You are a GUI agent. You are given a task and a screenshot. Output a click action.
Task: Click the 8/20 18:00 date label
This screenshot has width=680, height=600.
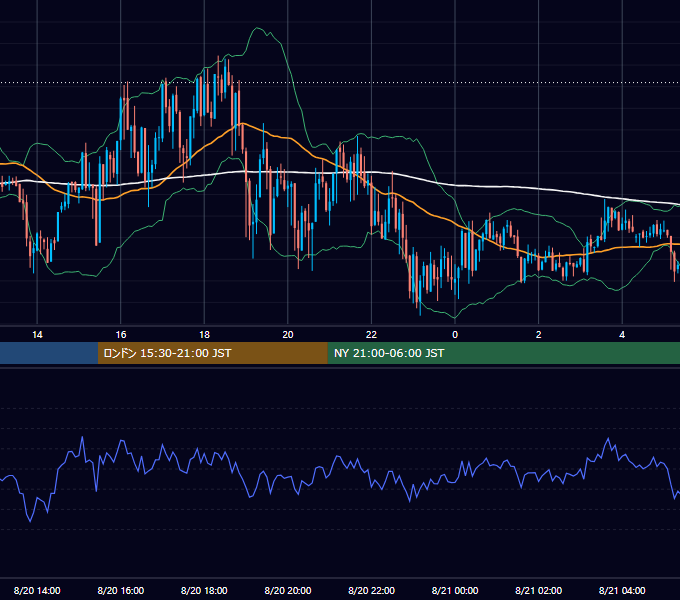click(204, 590)
